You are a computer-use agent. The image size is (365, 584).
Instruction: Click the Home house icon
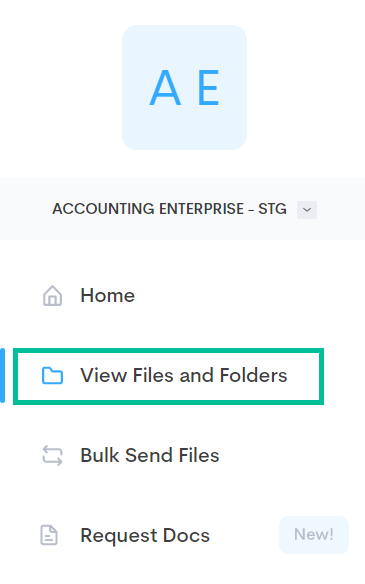(x=53, y=296)
